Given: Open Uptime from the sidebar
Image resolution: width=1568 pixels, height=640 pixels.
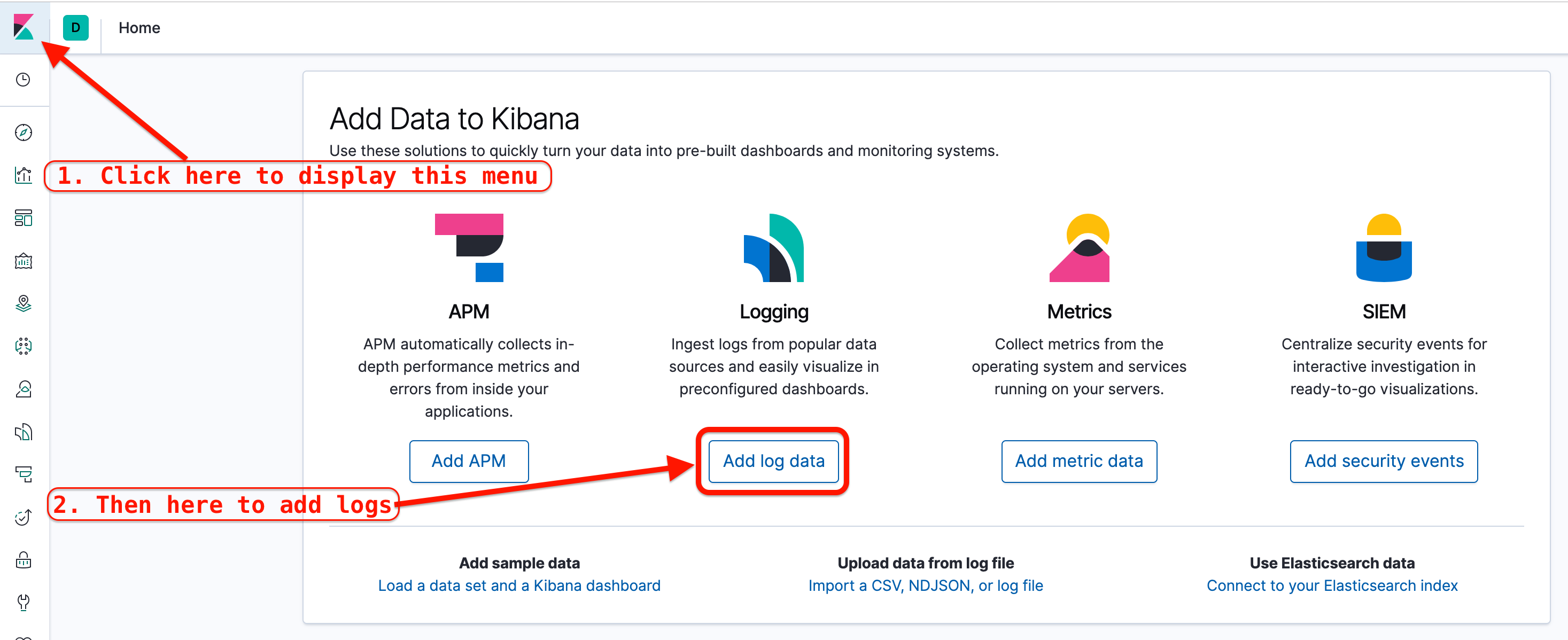Looking at the screenshot, I should (x=23, y=518).
